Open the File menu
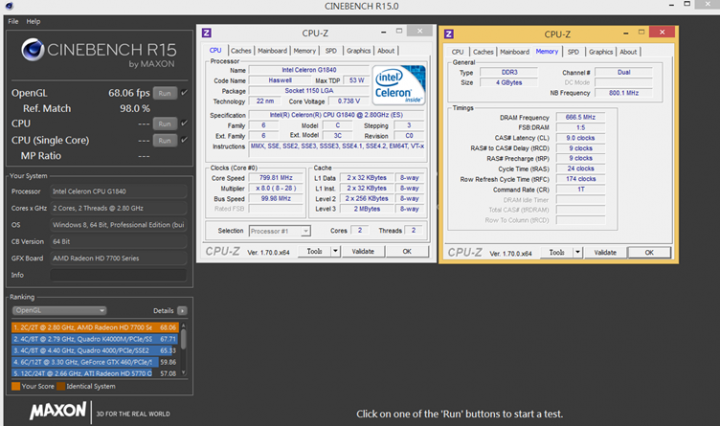720x426 pixels. [13, 21]
